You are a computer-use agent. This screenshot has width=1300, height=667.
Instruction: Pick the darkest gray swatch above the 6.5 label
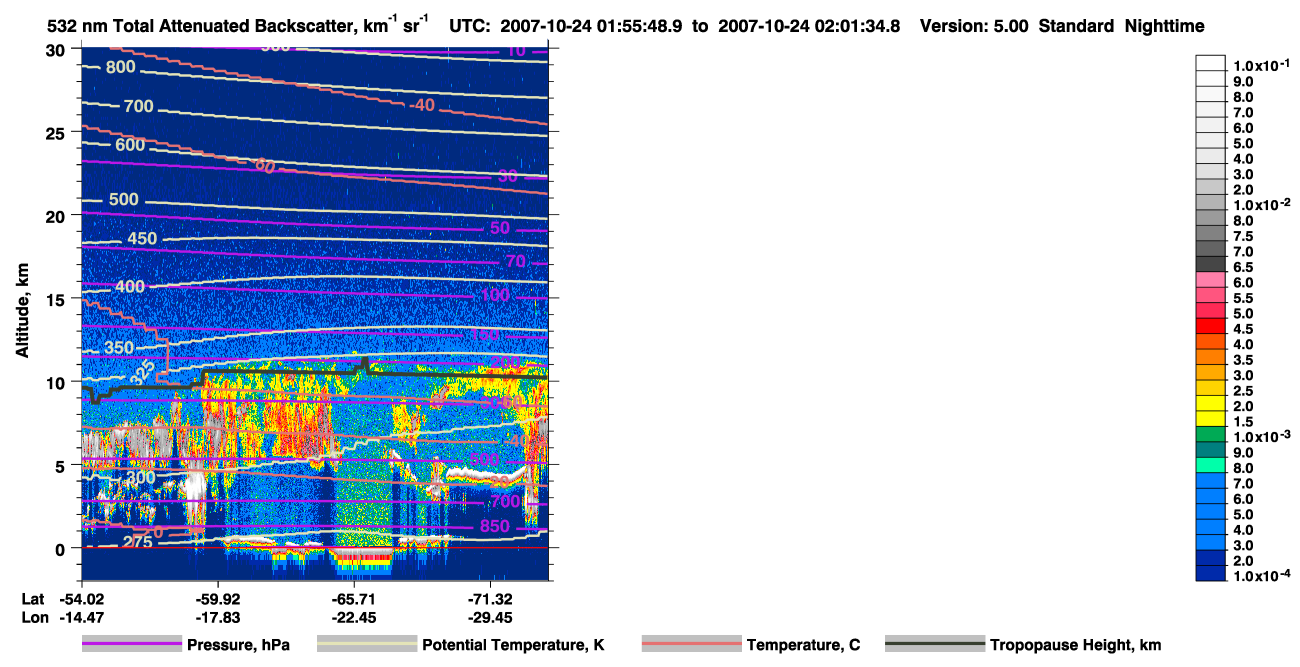tap(1210, 265)
